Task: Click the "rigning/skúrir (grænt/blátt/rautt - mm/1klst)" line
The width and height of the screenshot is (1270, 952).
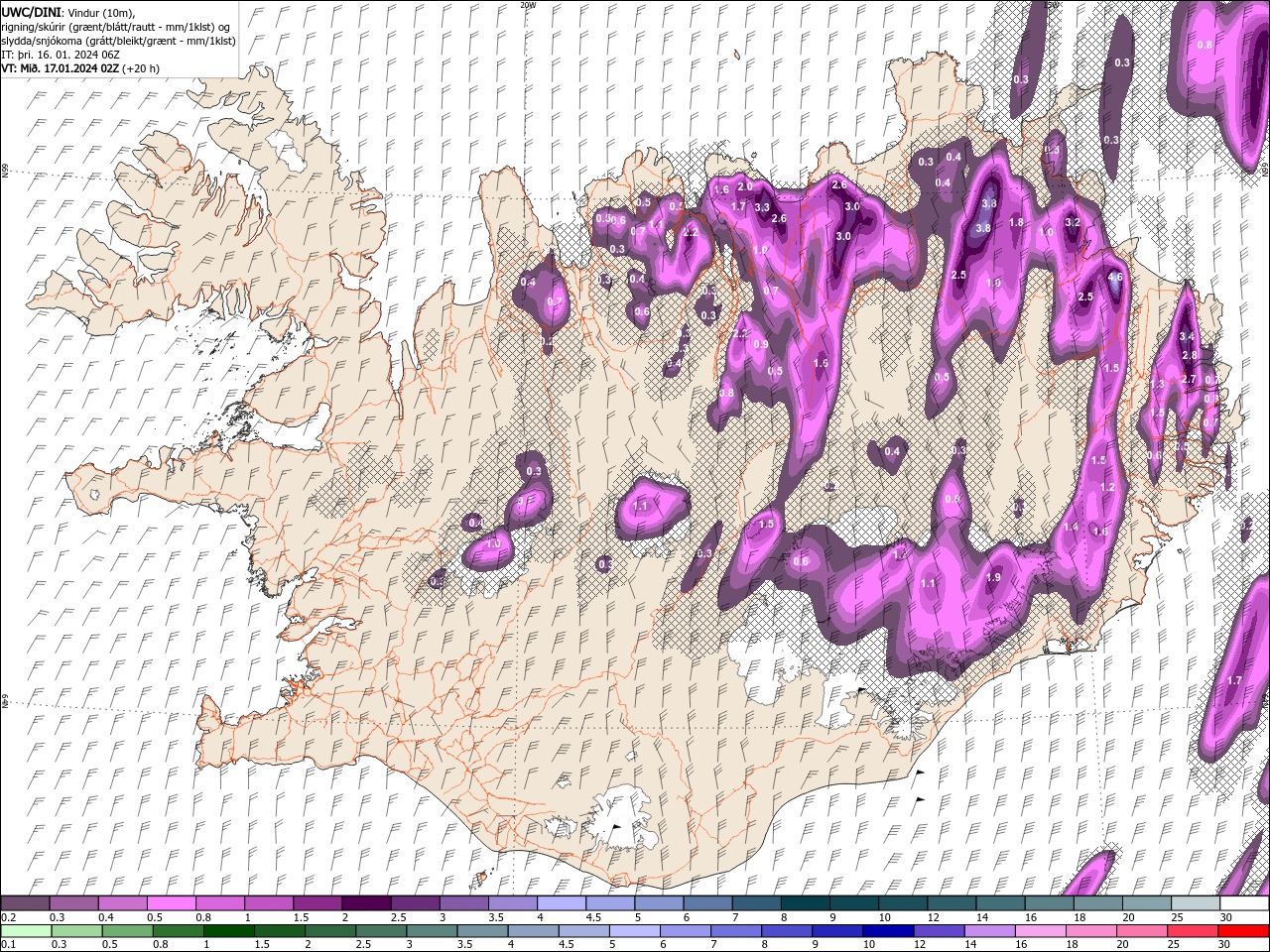Action: [x=109, y=26]
